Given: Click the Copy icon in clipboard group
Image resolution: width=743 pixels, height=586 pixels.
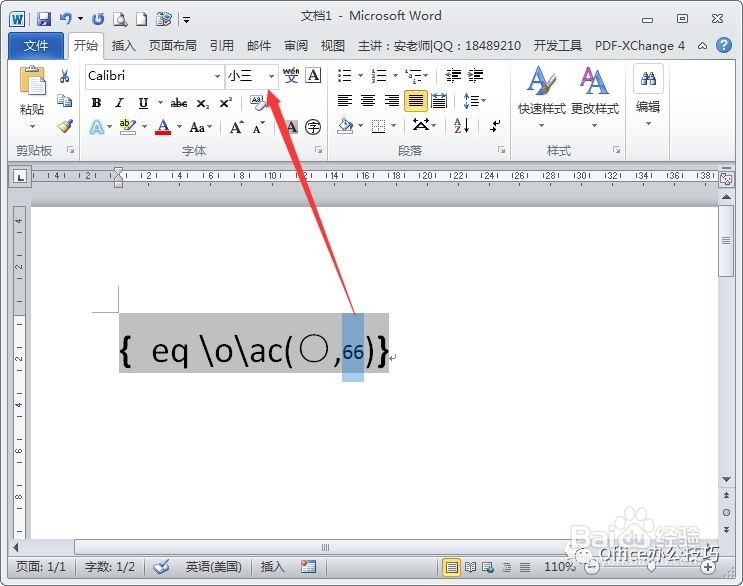Looking at the screenshot, I should 64,100.
